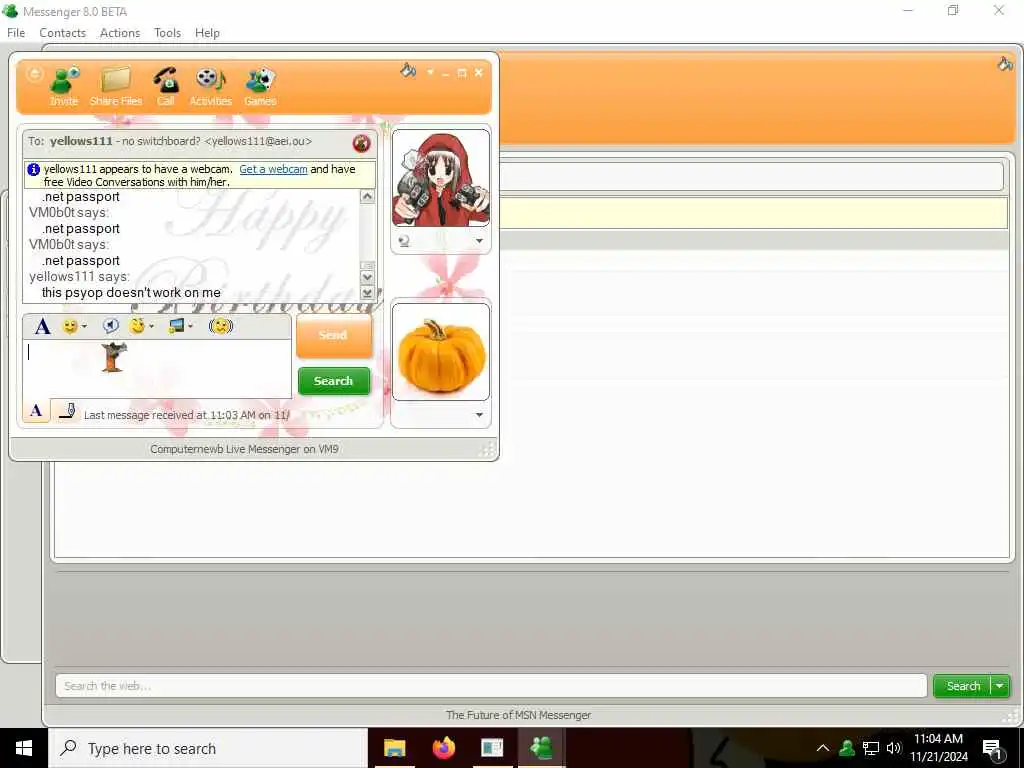Follow the 'Get a webcam' link
The height and width of the screenshot is (768, 1024).
[x=273, y=169]
